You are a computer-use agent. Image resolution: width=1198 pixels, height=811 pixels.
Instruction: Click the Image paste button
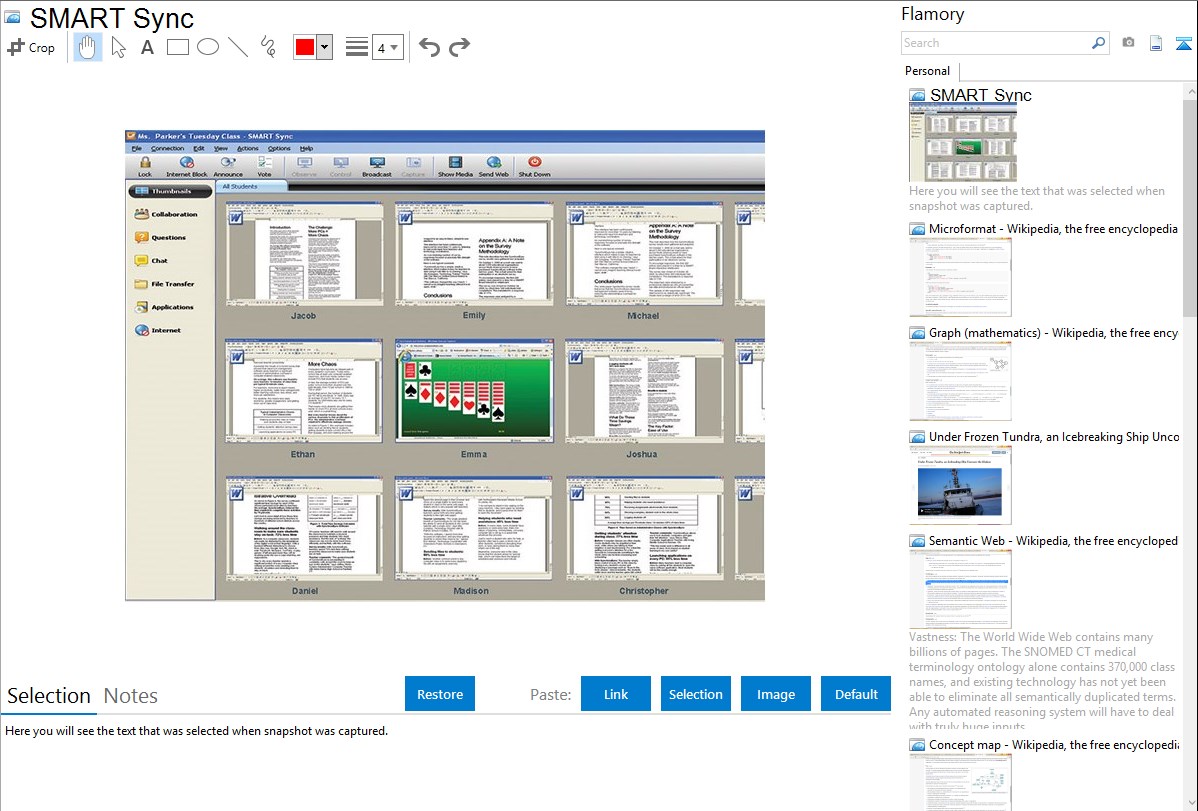(x=776, y=694)
